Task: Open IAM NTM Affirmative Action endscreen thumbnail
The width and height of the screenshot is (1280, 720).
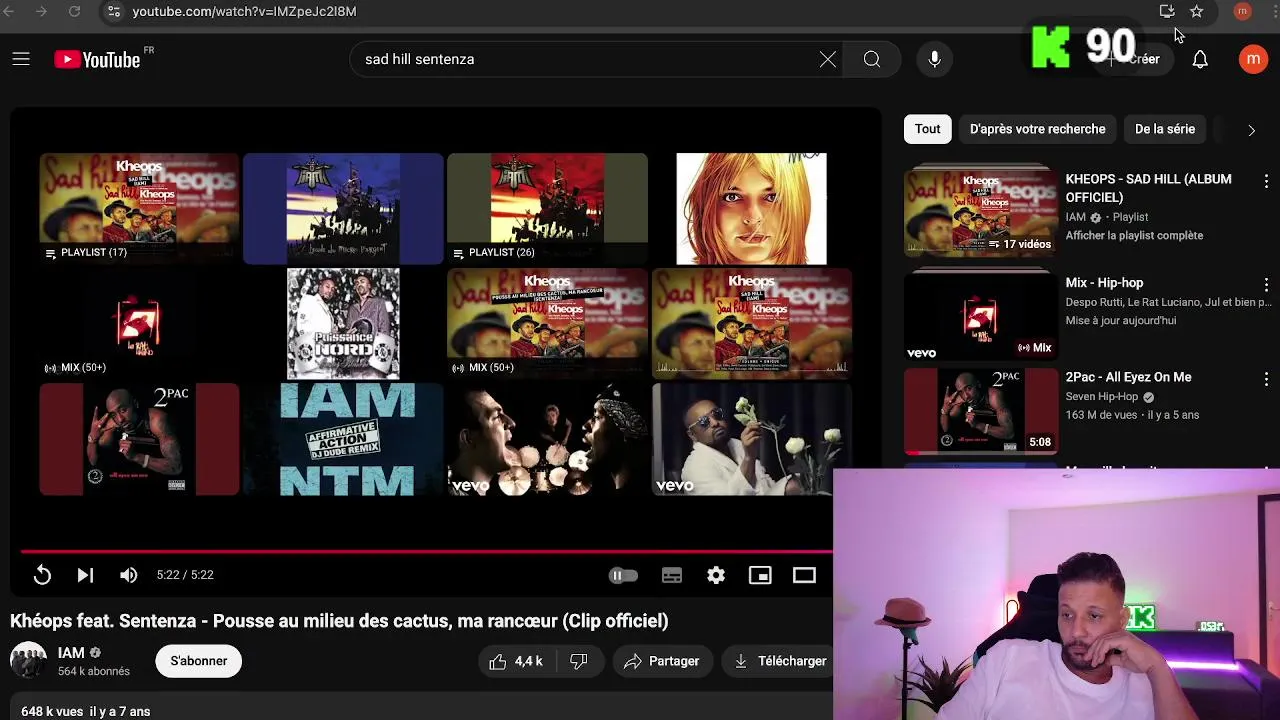Action: 343,439
